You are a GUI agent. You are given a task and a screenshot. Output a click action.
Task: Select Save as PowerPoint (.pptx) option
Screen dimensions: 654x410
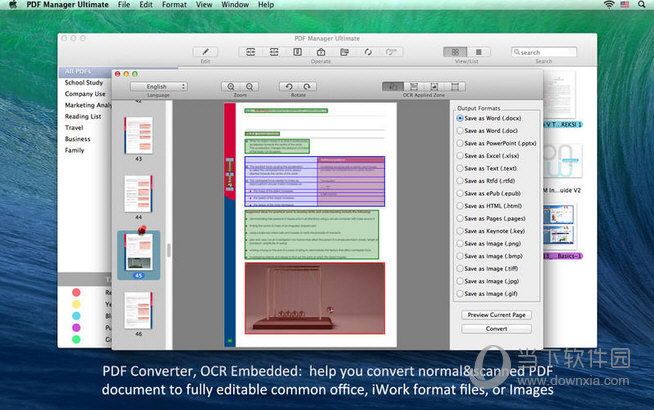pyautogui.click(x=496, y=143)
